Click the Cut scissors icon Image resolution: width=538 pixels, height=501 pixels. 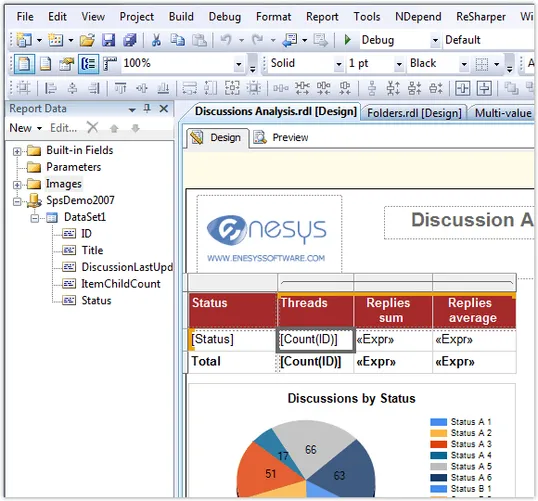pos(156,40)
